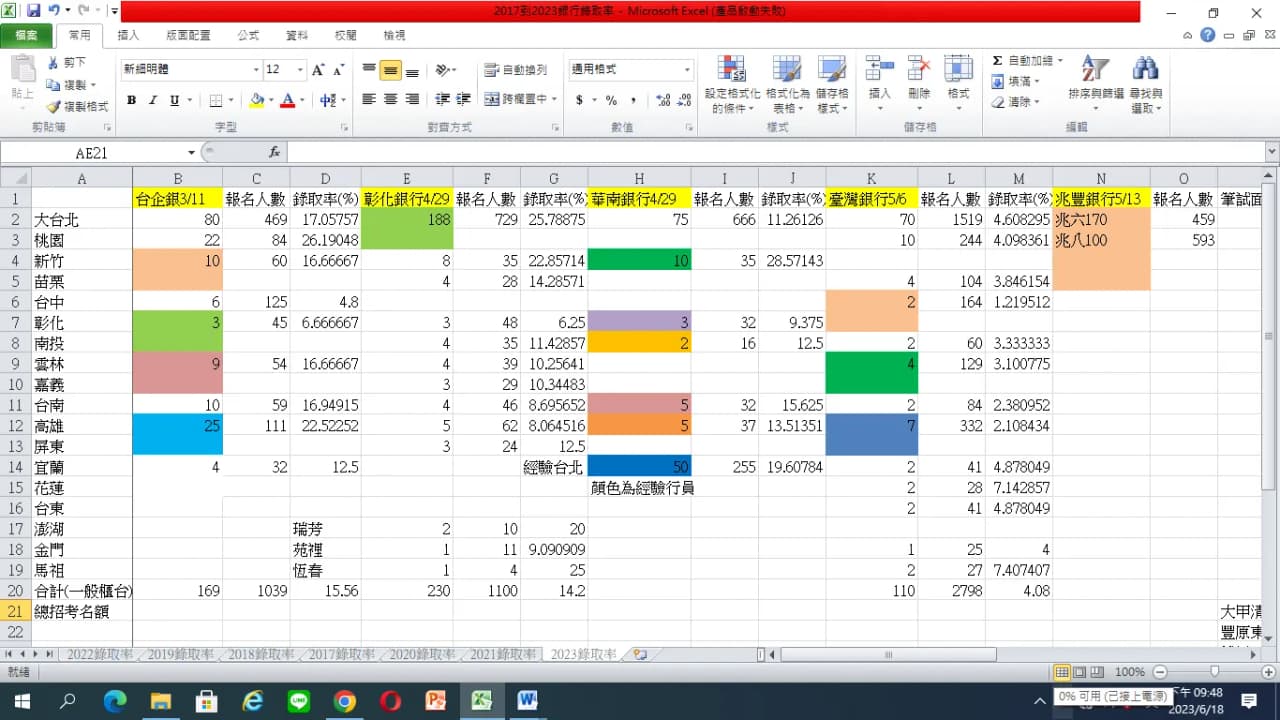1280x720 pixels.
Task: Open the 檔案 file tab
Action: click(26, 35)
